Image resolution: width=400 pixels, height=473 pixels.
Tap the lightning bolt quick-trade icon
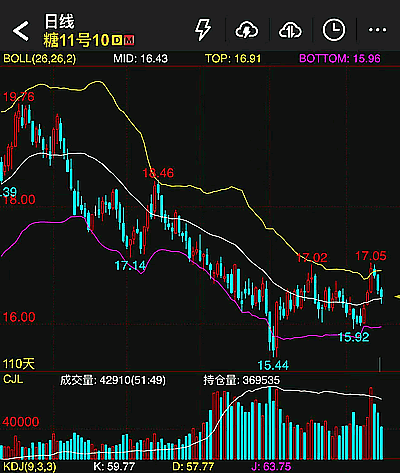coord(203,30)
